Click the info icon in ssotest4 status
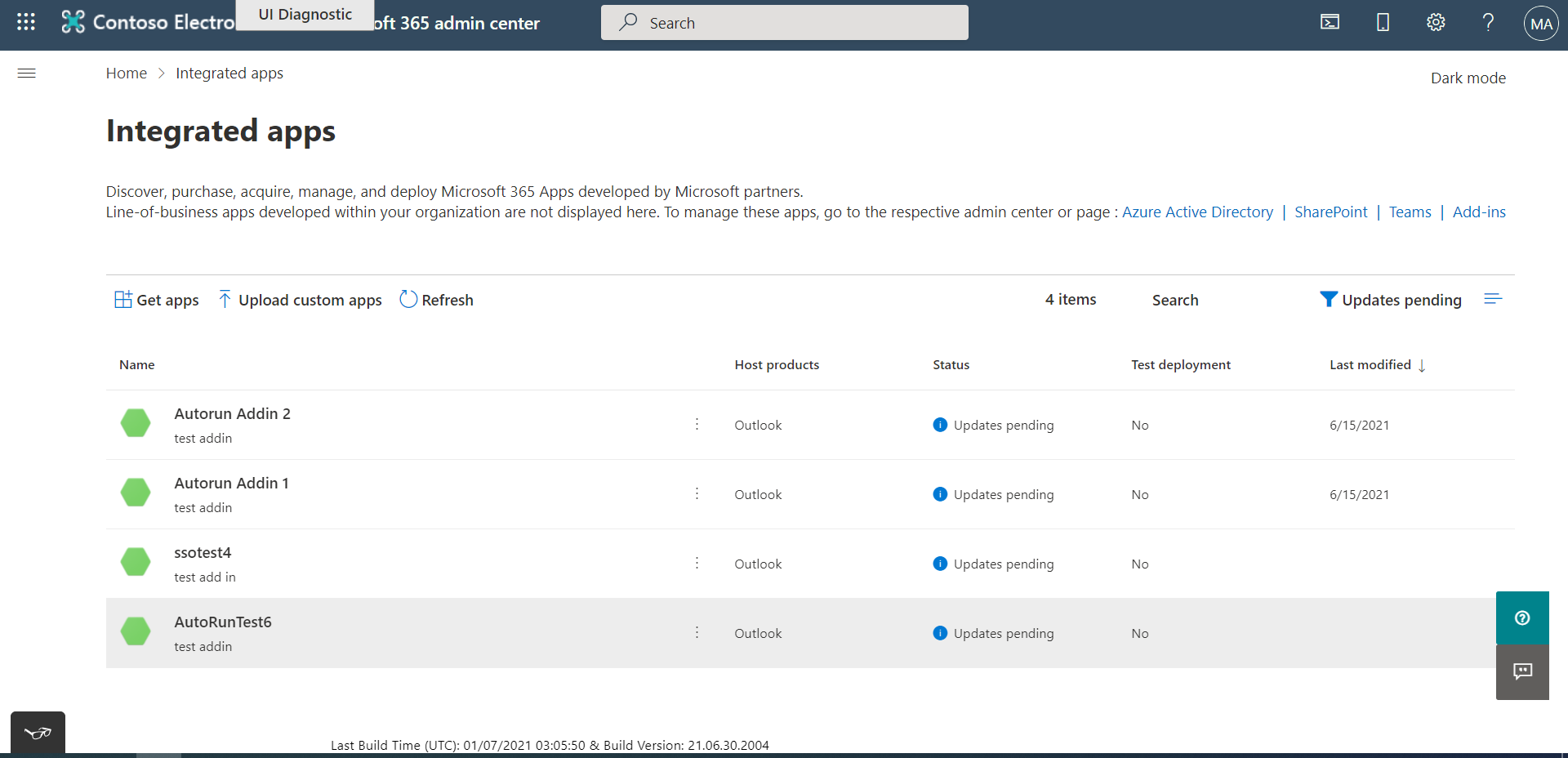The width and height of the screenshot is (1568, 758). point(940,564)
